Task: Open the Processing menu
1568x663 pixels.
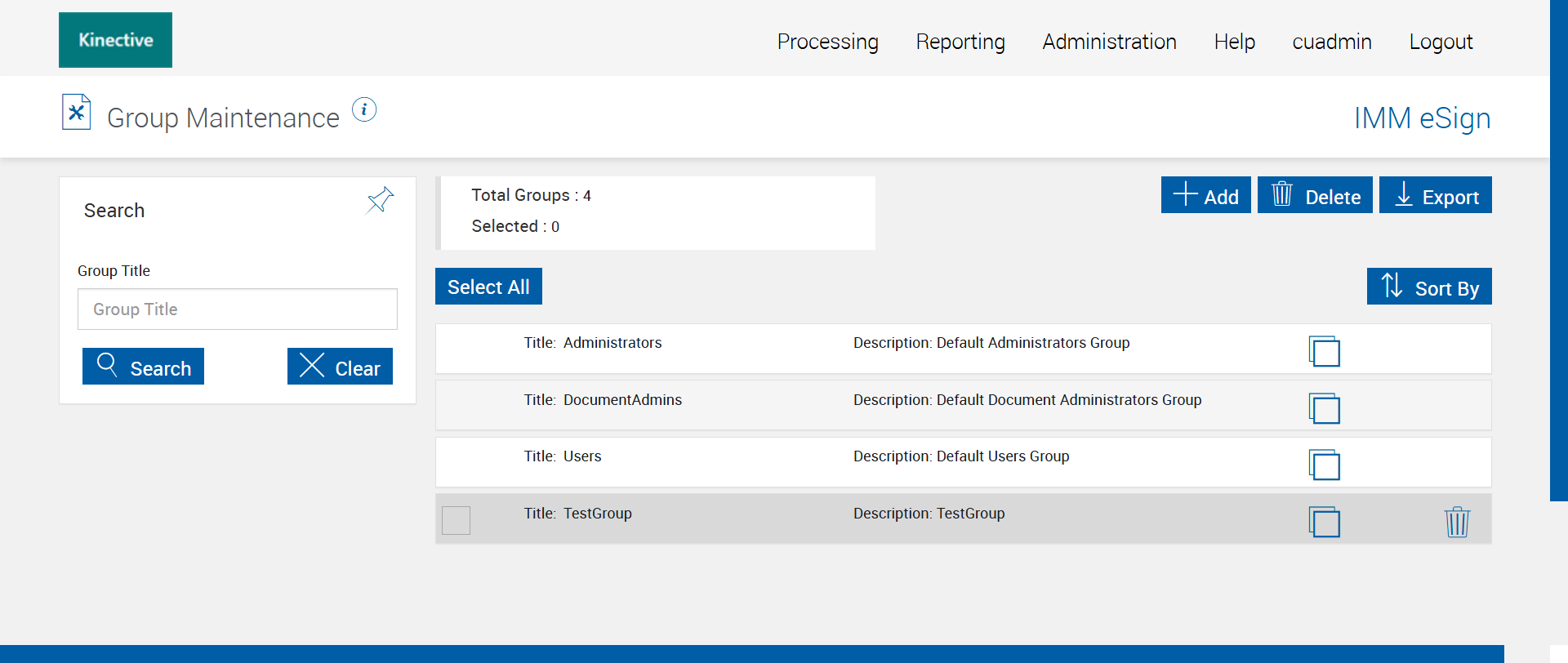Action: [827, 42]
